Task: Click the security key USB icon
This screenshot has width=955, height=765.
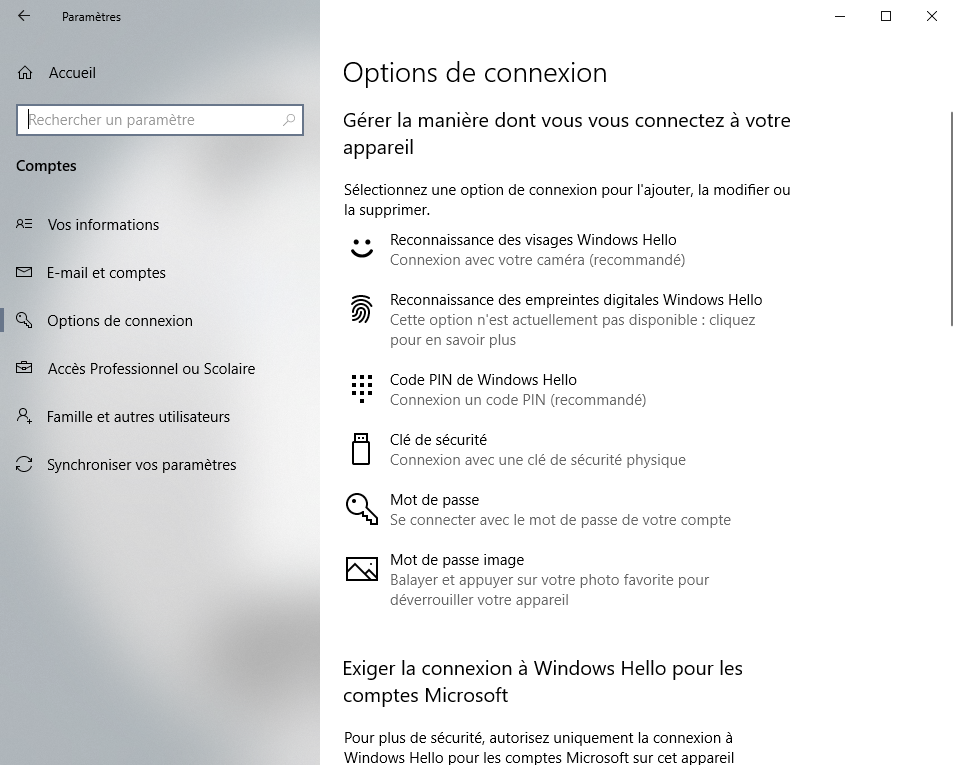Action: [361, 449]
